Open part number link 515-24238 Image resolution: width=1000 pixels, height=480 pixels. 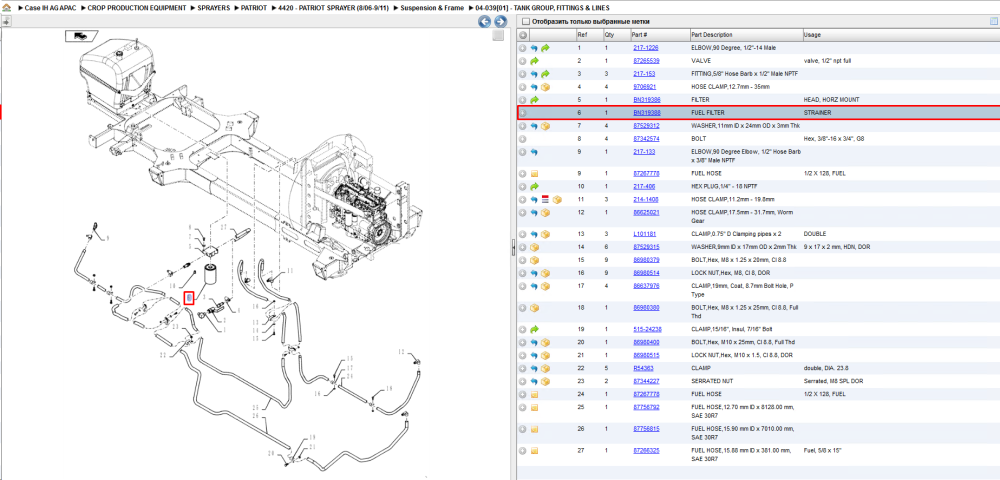tap(647, 330)
